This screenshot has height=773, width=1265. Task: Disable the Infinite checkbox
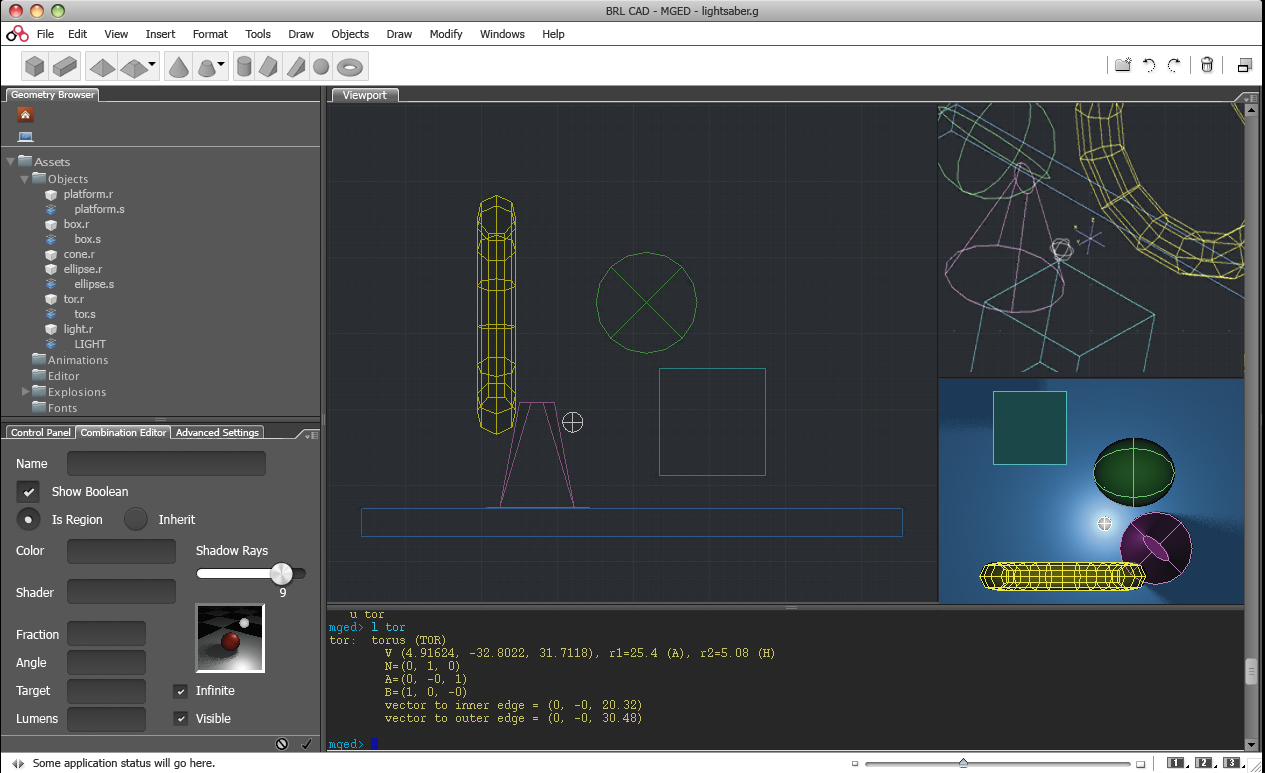point(181,690)
